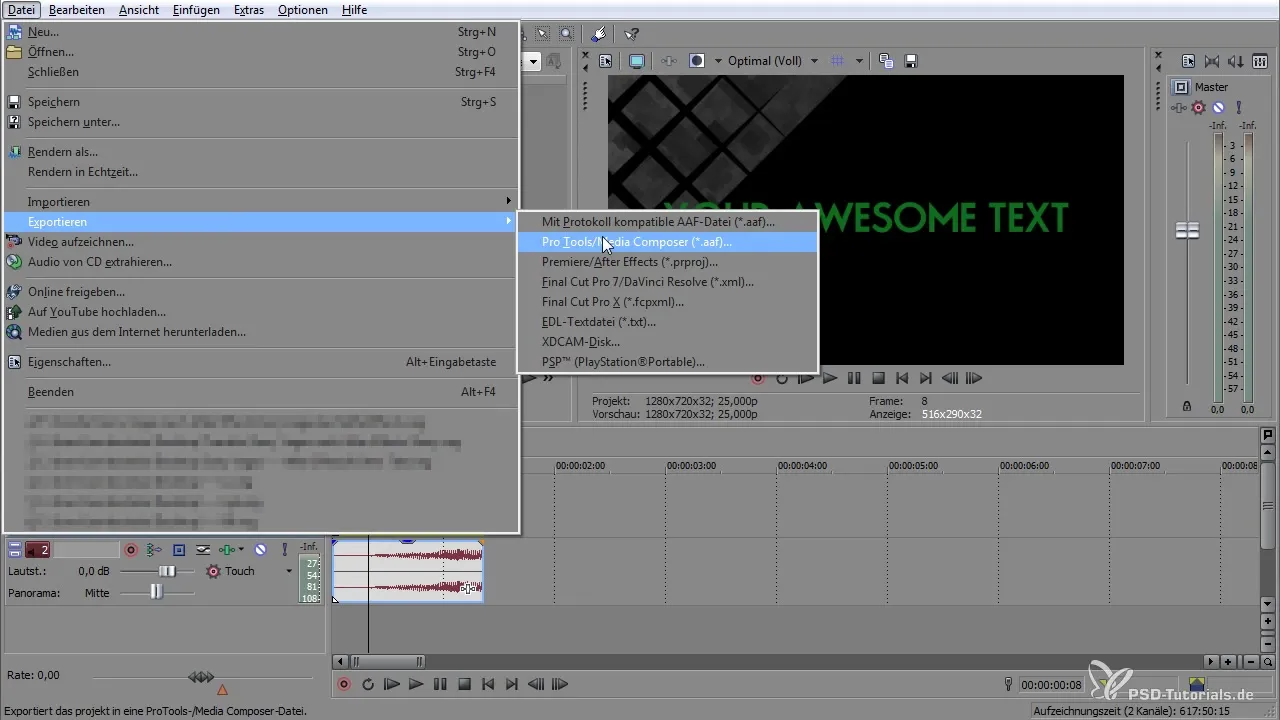Viewport: 1280px width, 720px height.
Task: Select Pro Tools/Media Composer (*.aaf) export
Action: [x=667, y=242]
